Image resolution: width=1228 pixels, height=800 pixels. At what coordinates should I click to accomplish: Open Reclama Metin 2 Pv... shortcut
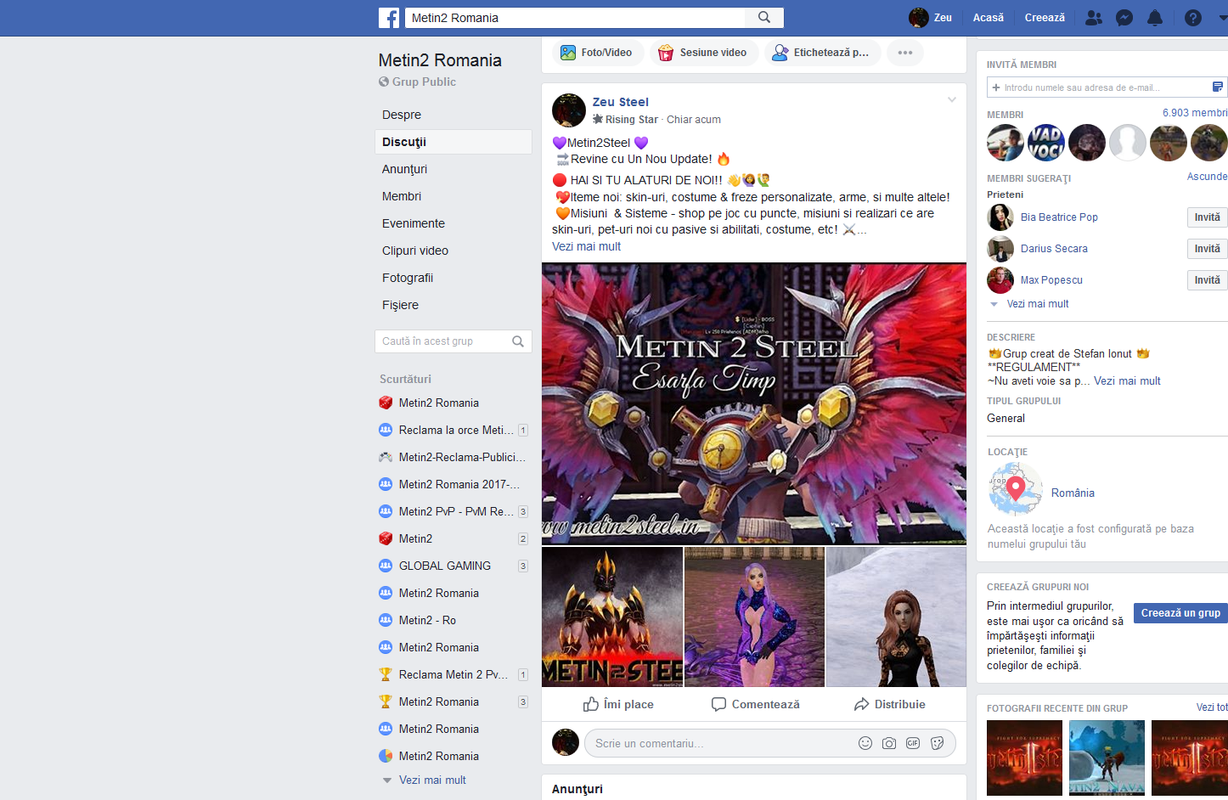(453, 674)
